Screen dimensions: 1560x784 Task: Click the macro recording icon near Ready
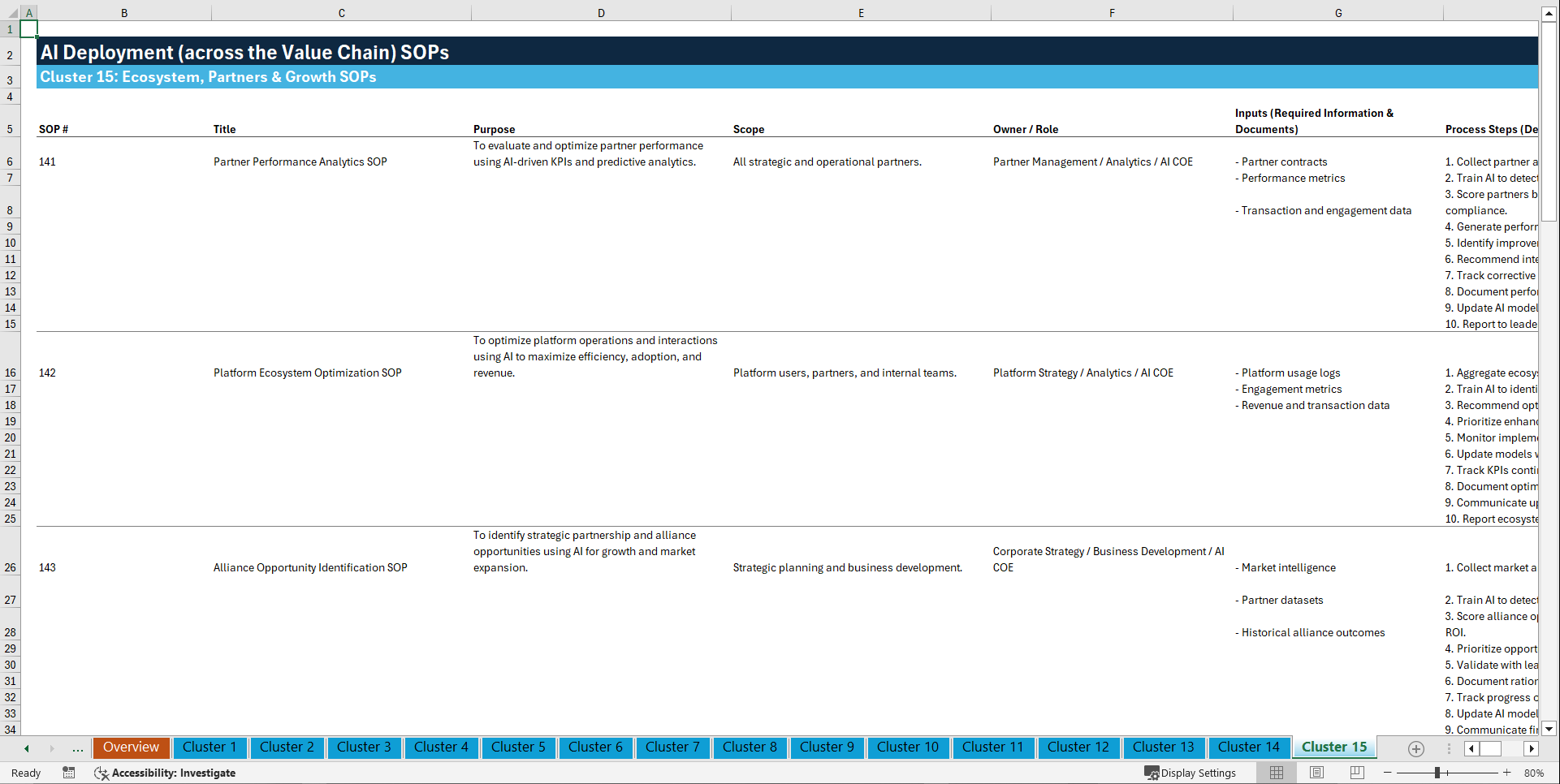pos(69,773)
